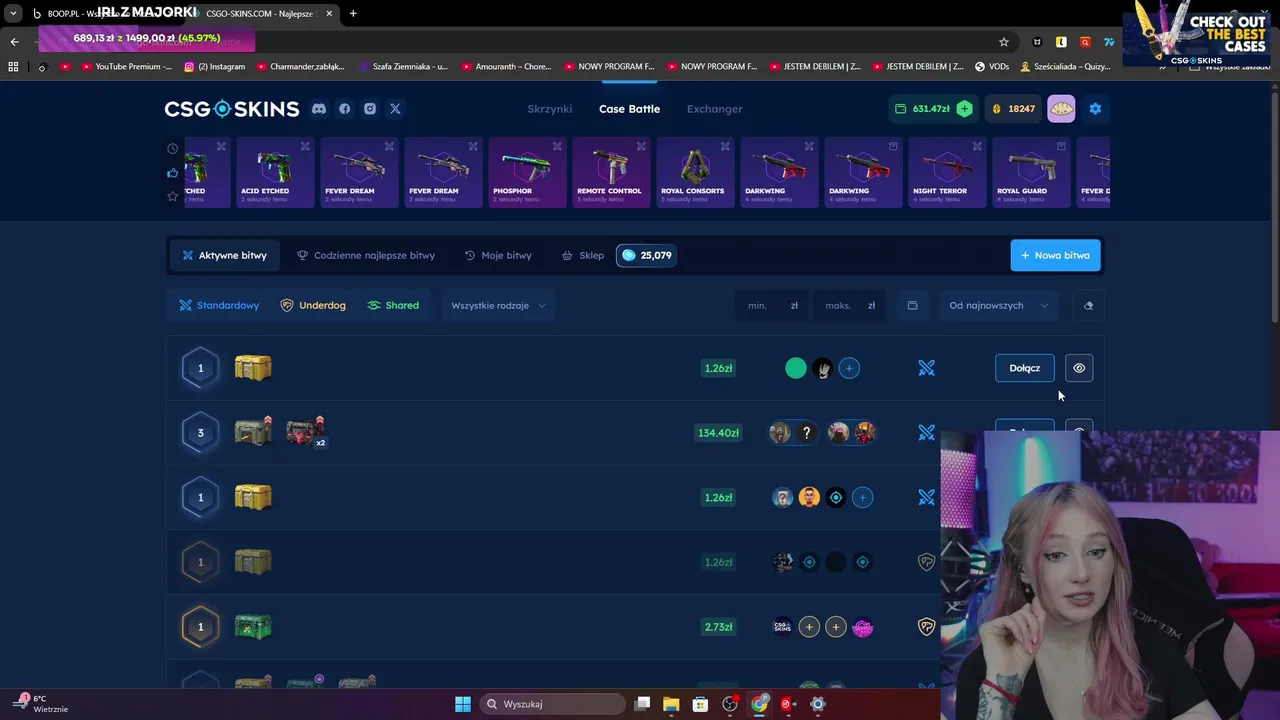The width and height of the screenshot is (1280, 720).
Task: Open the Phosphor skin drop card
Action: click(527, 172)
